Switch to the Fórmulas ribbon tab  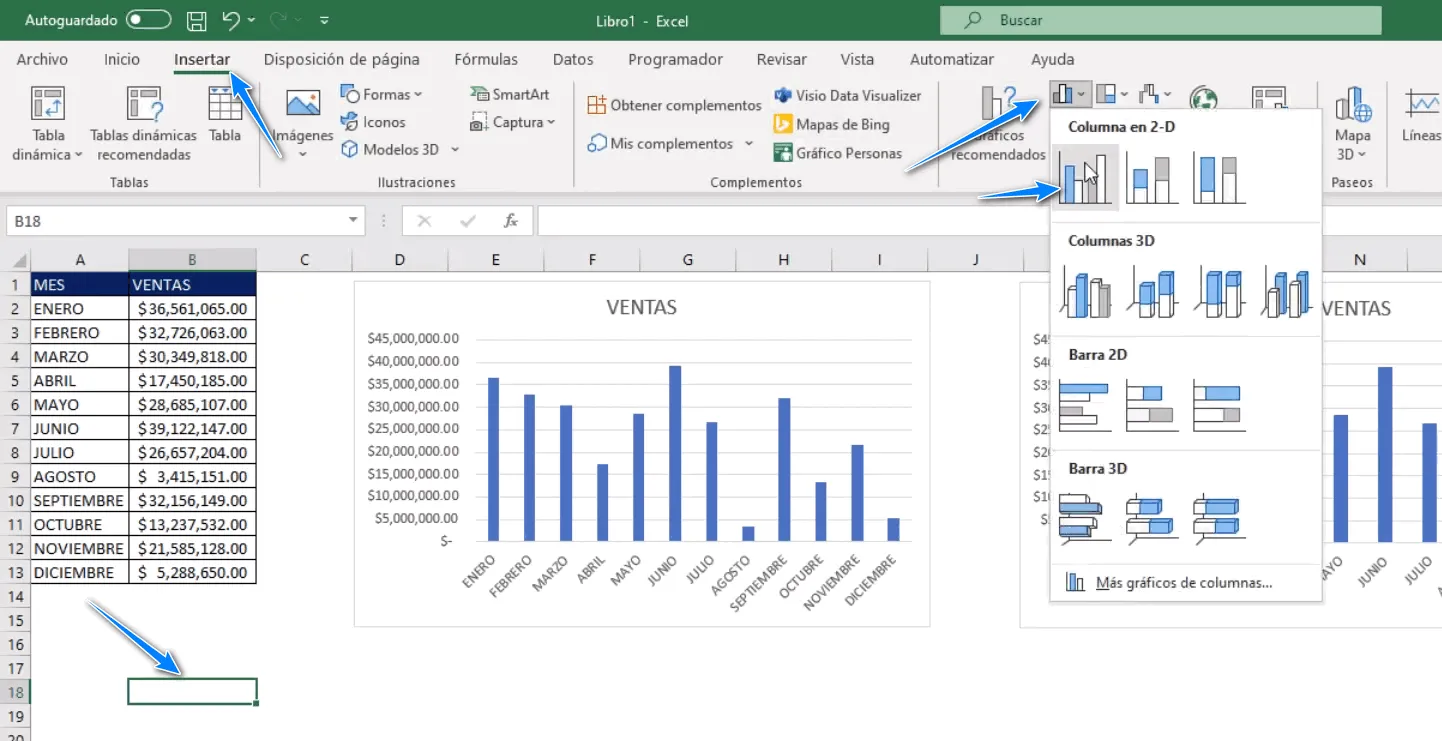click(486, 59)
